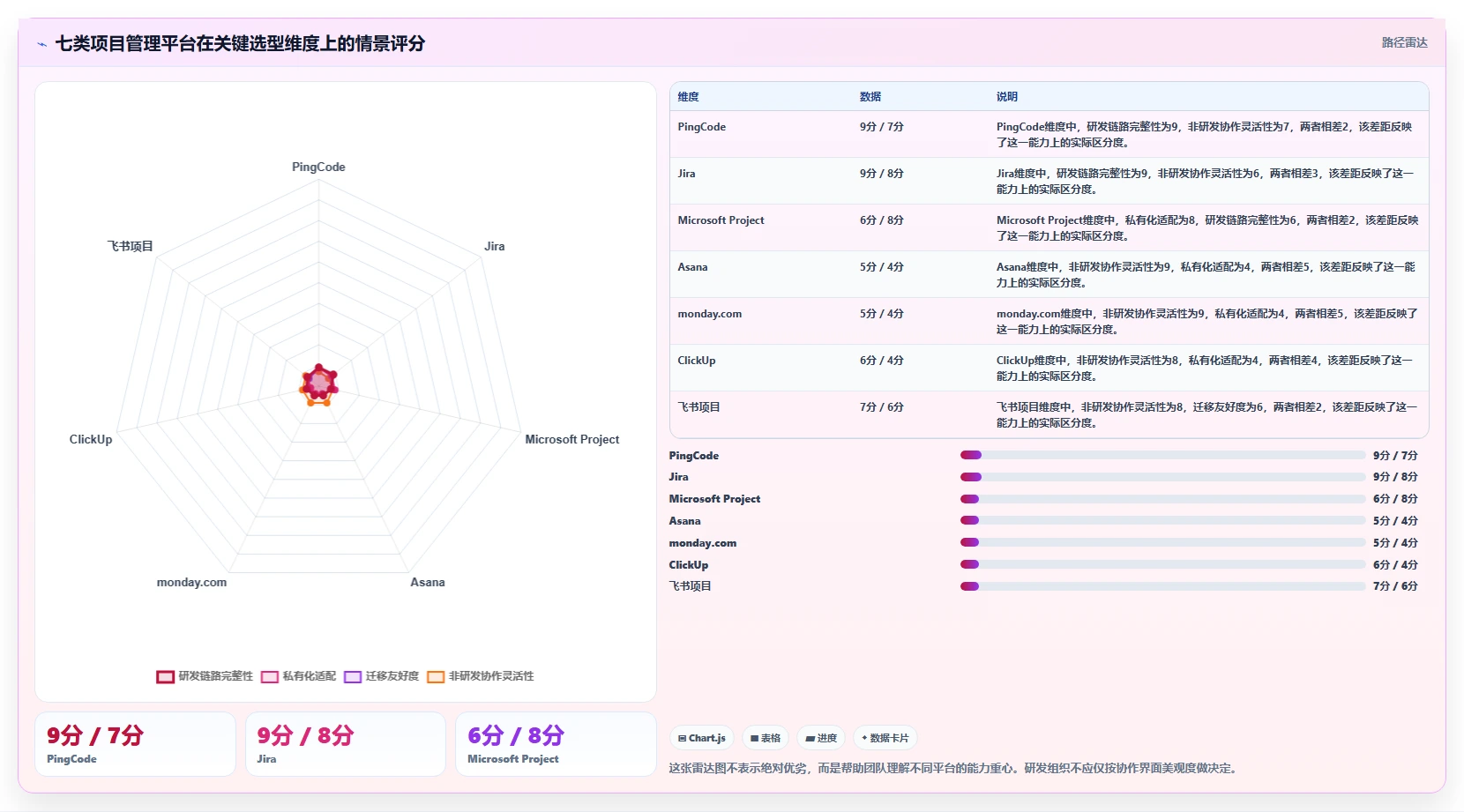1464x812 pixels.
Task: Click 9分 / 8分 in Jira table row
Action: (882, 174)
